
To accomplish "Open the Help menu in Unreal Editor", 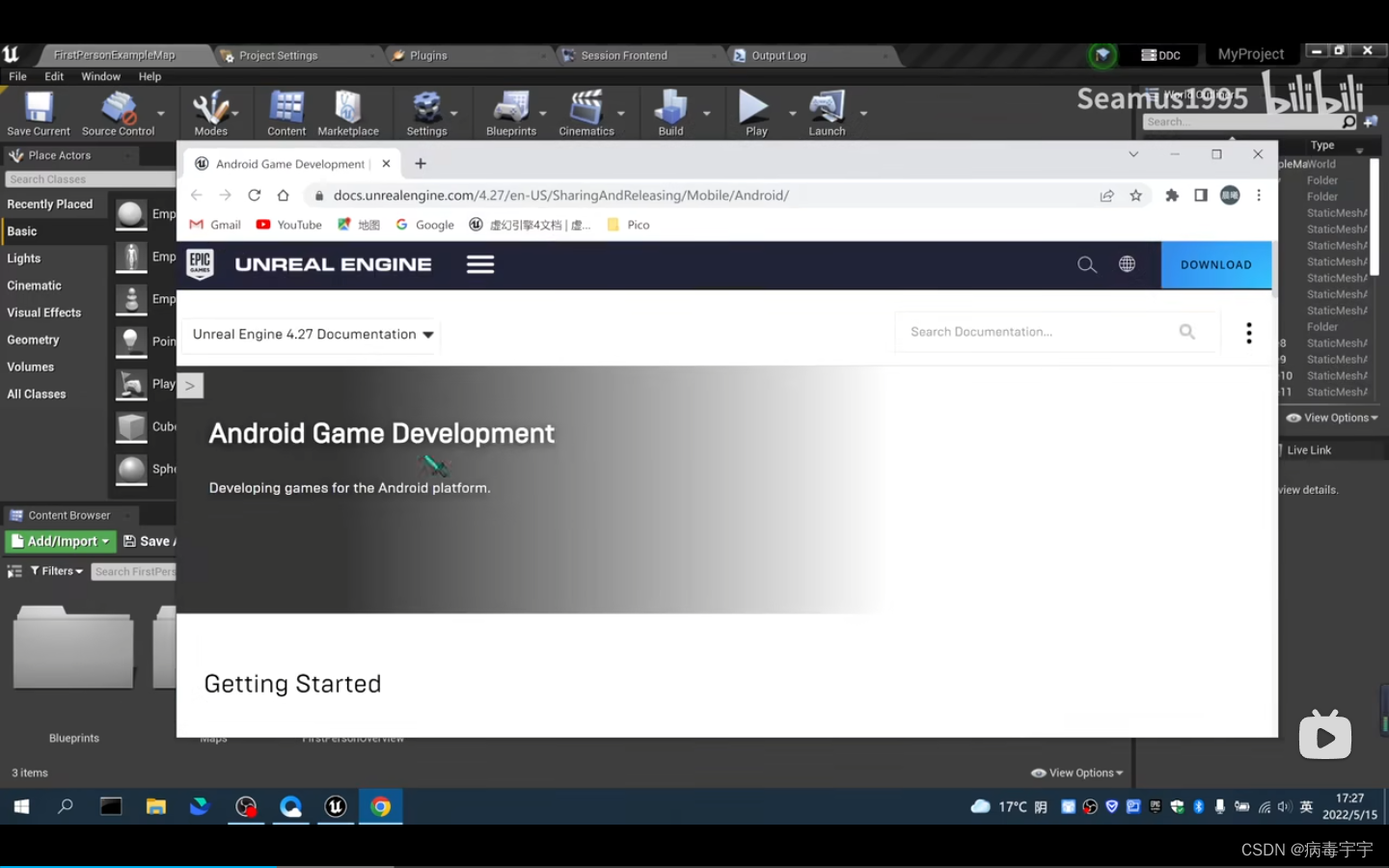I will [150, 76].
